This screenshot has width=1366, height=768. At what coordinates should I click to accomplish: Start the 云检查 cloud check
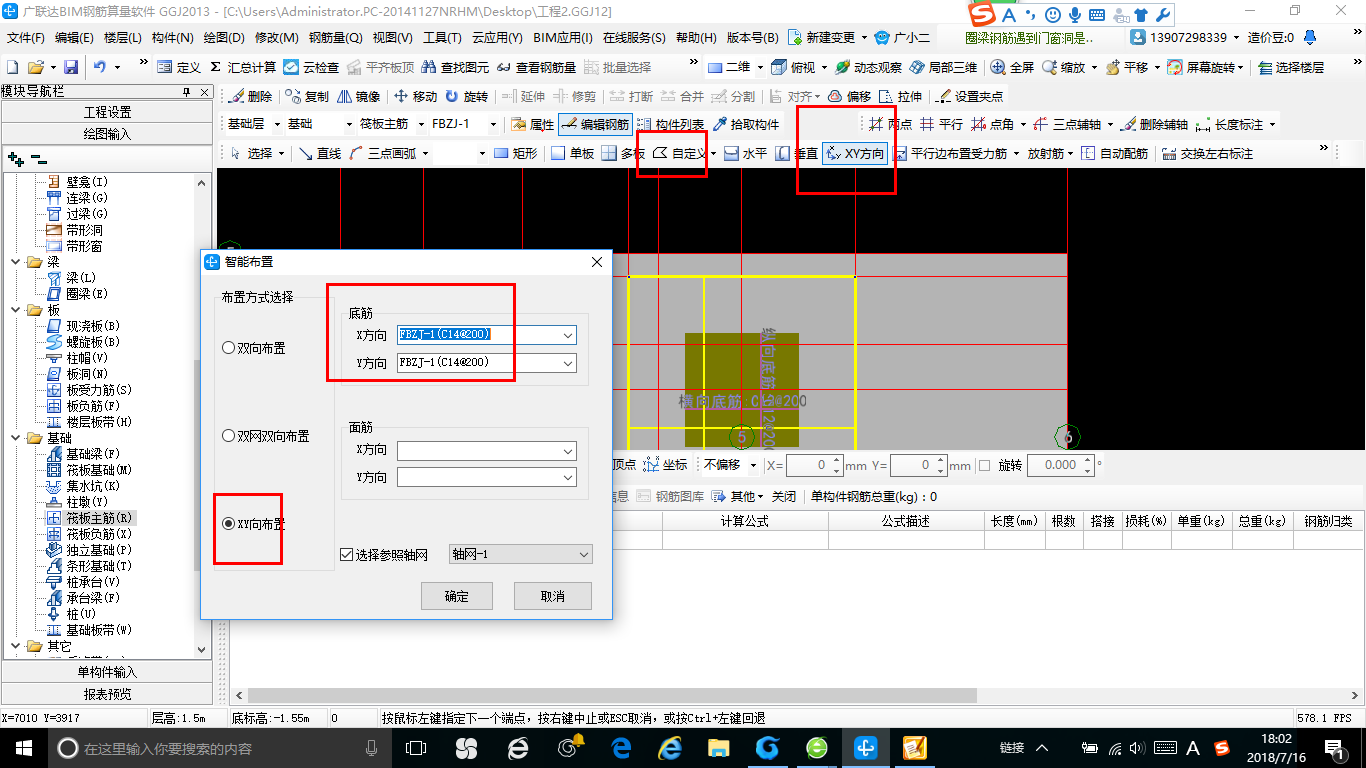tap(311, 67)
